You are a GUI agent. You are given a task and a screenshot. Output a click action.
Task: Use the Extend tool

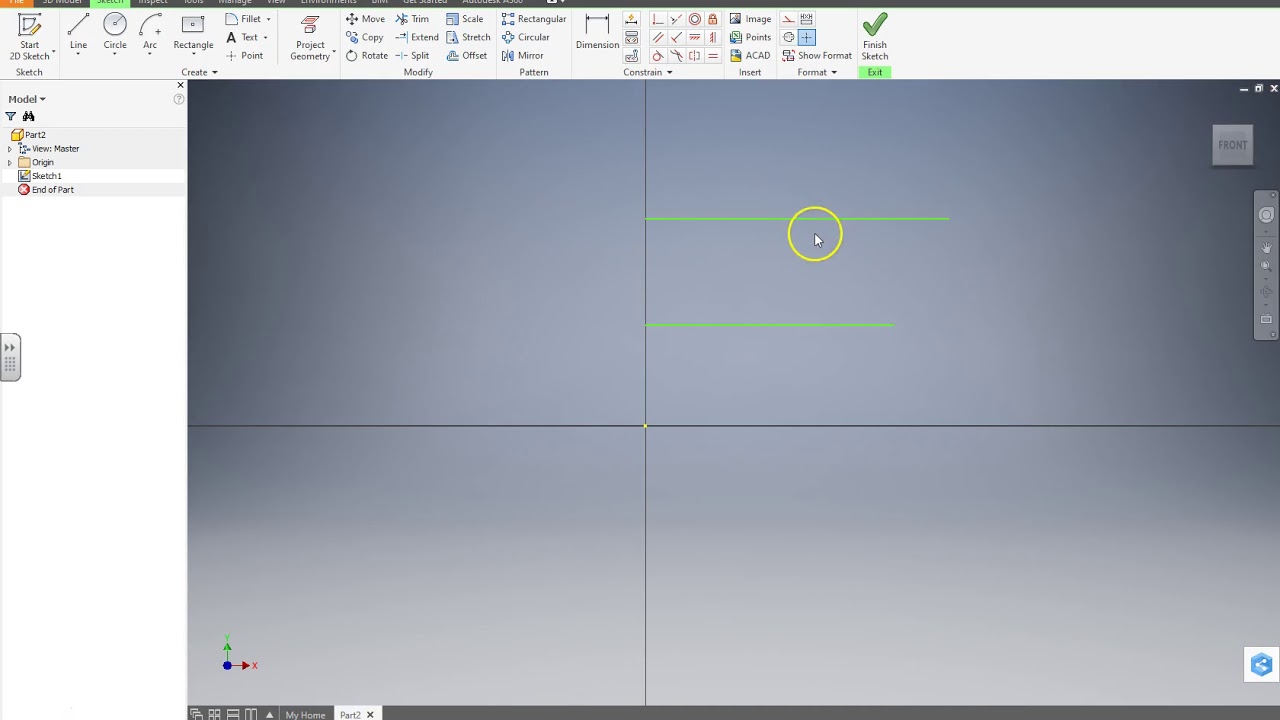[x=417, y=37]
